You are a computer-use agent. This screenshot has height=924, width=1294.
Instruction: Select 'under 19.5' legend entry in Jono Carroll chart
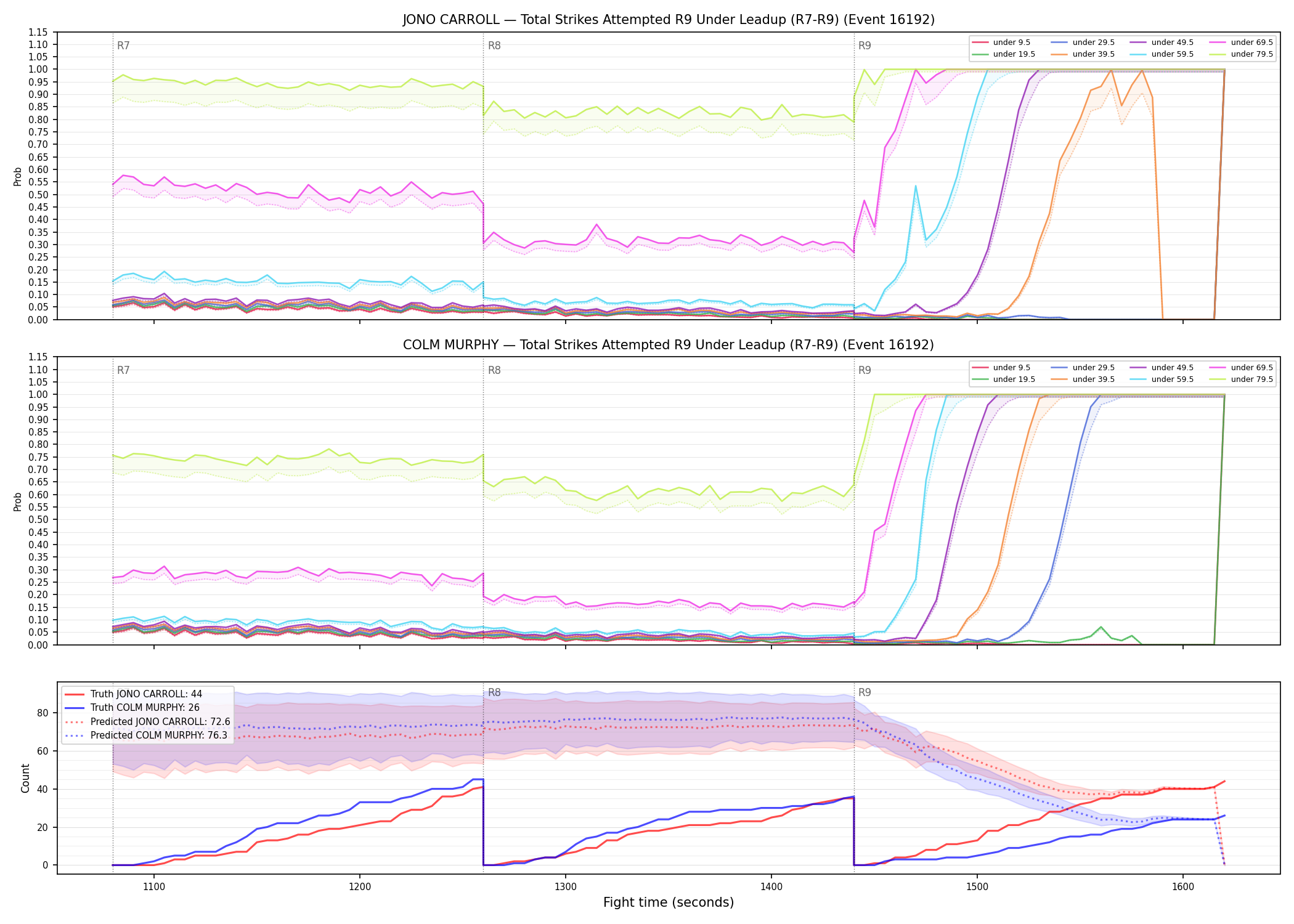coord(1004,54)
